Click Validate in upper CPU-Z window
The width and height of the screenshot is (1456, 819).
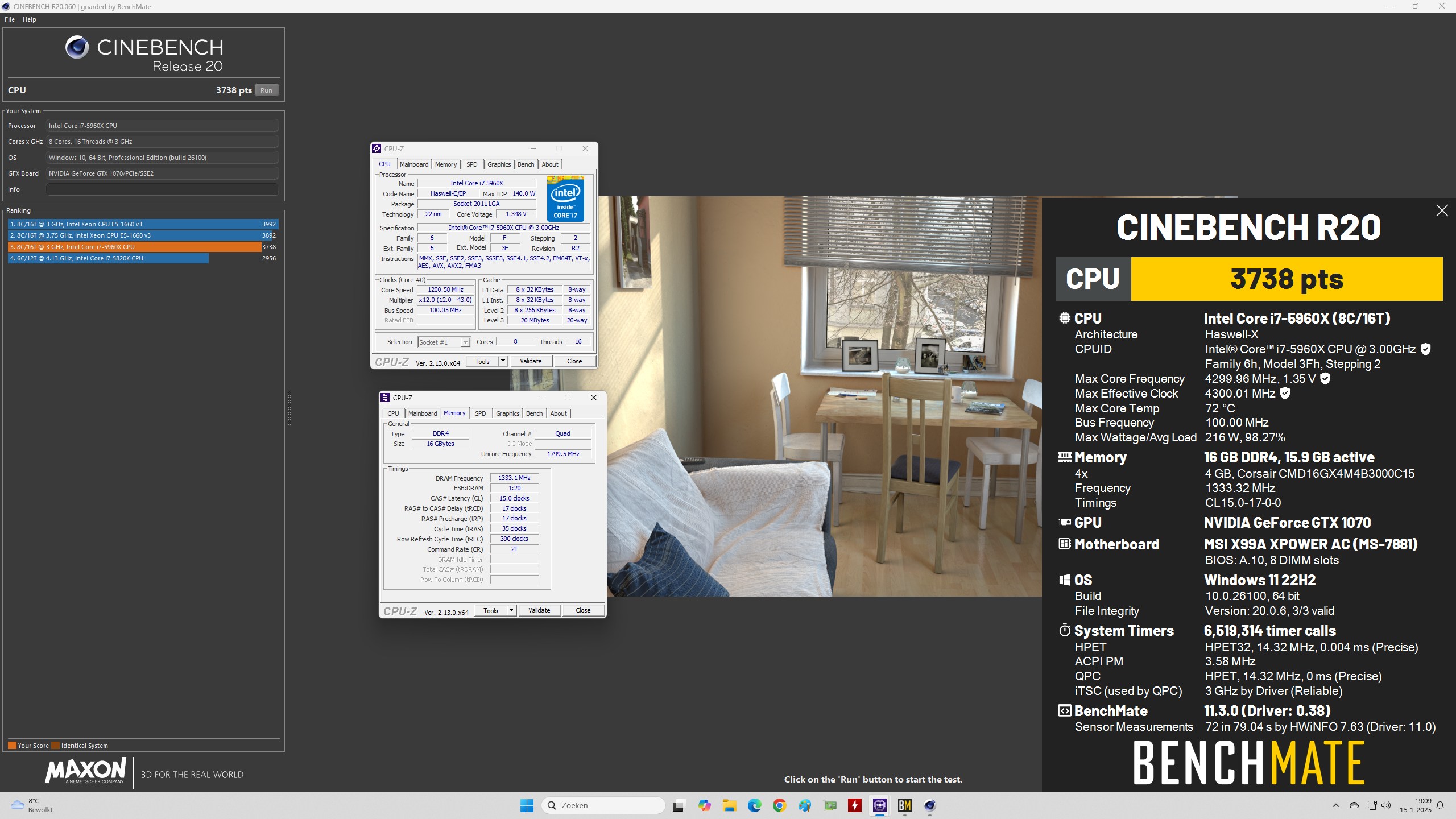coord(531,361)
